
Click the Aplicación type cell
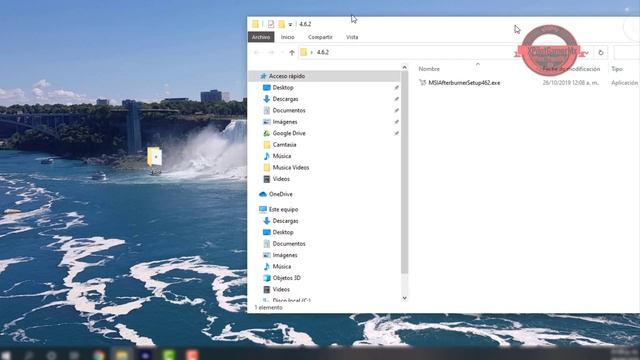[x=624, y=83]
